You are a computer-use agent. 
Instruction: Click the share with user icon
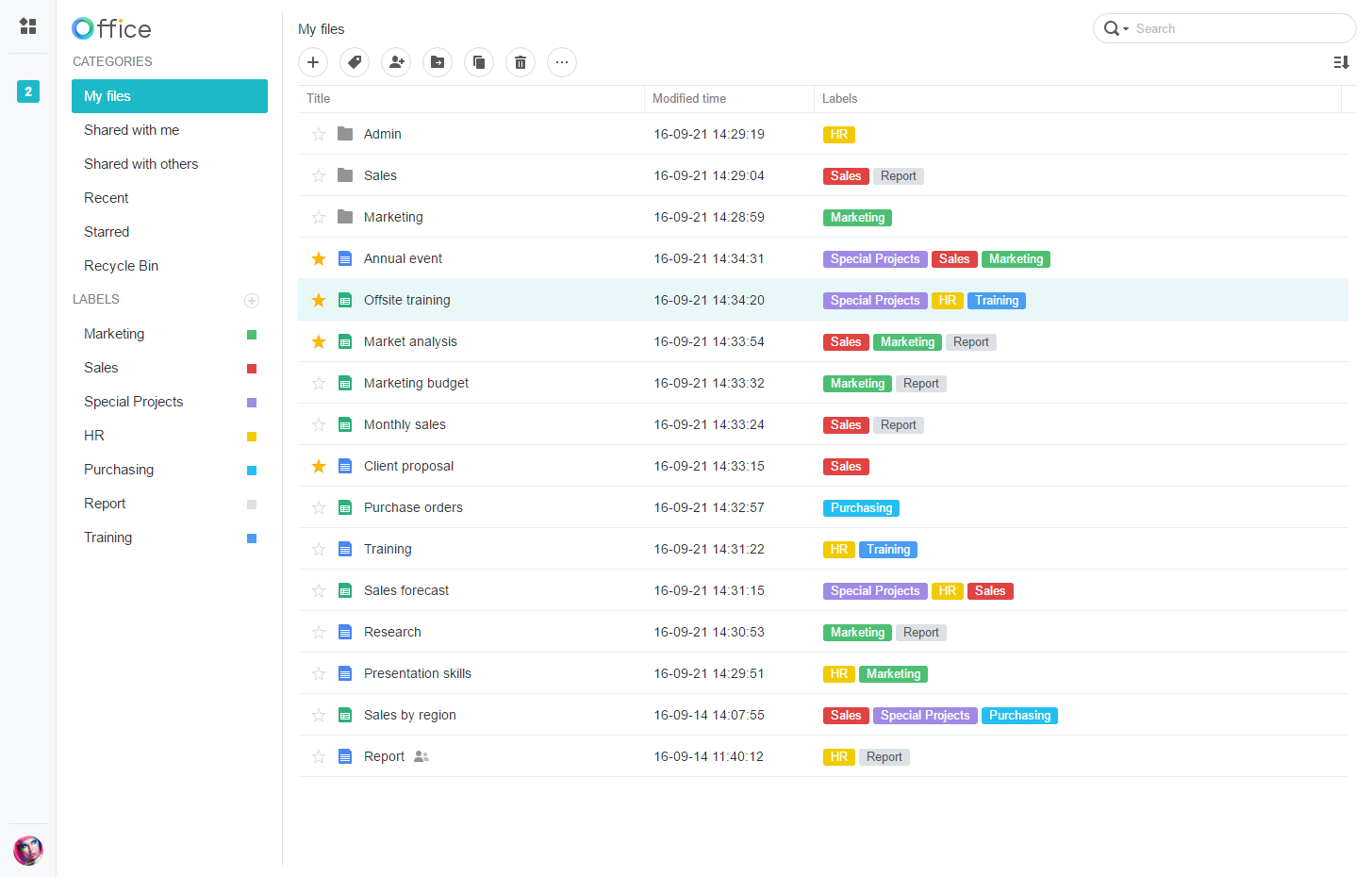click(x=396, y=62)
